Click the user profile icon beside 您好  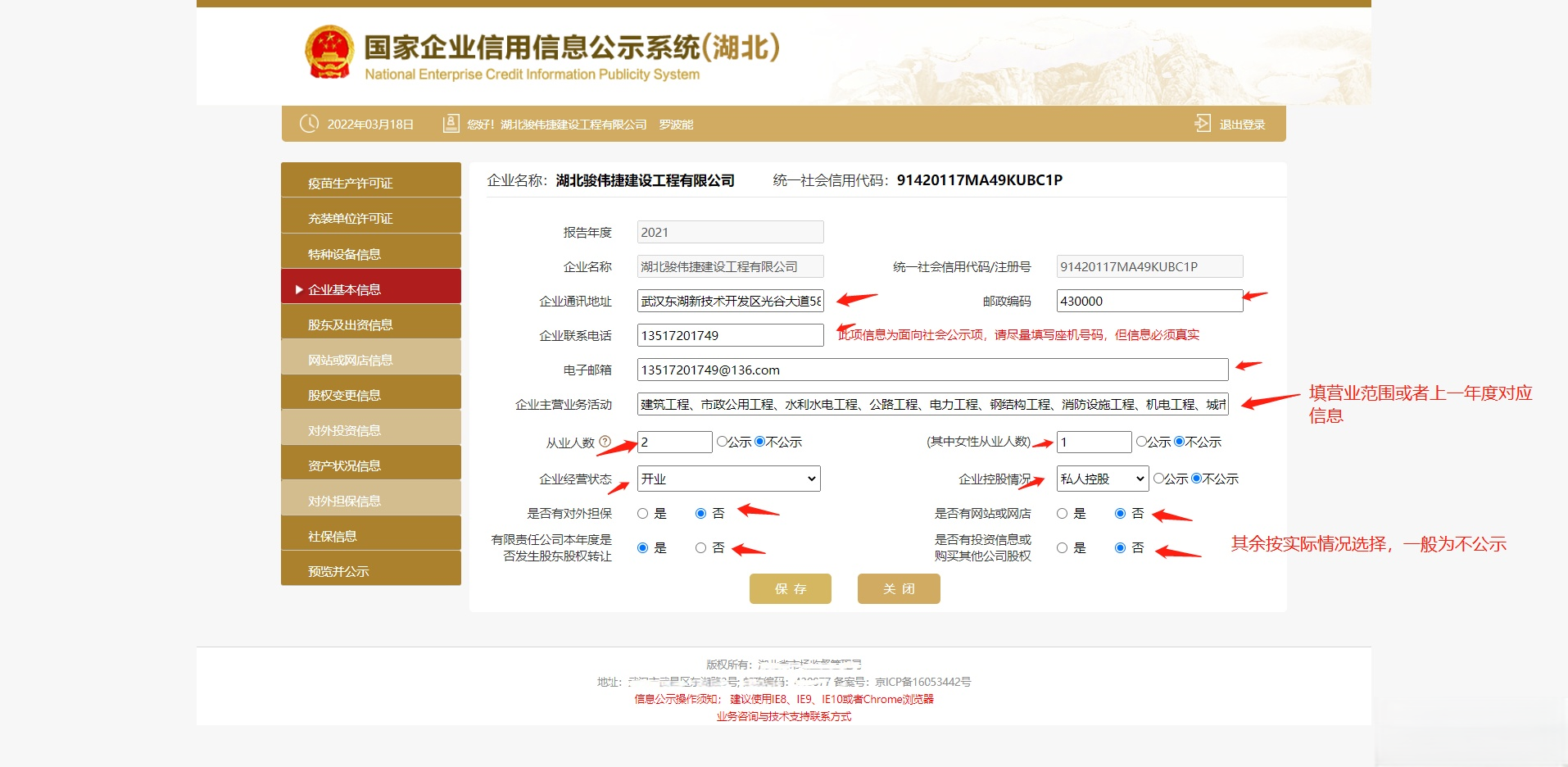[451, 124]
